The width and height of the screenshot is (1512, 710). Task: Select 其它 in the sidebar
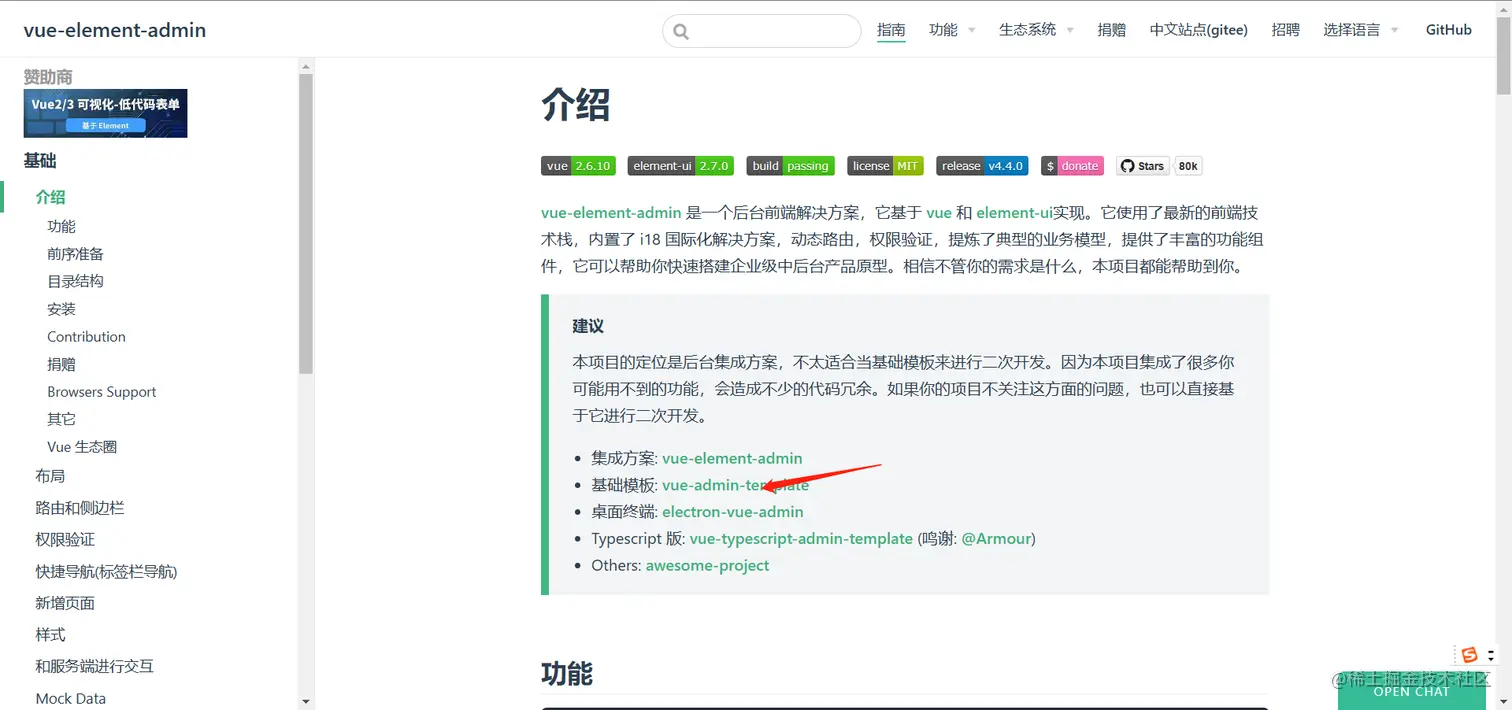point(61,419)
